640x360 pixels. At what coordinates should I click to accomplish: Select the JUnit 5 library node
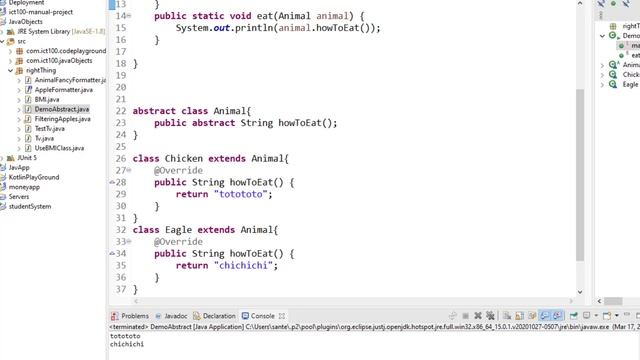point(27,158)
